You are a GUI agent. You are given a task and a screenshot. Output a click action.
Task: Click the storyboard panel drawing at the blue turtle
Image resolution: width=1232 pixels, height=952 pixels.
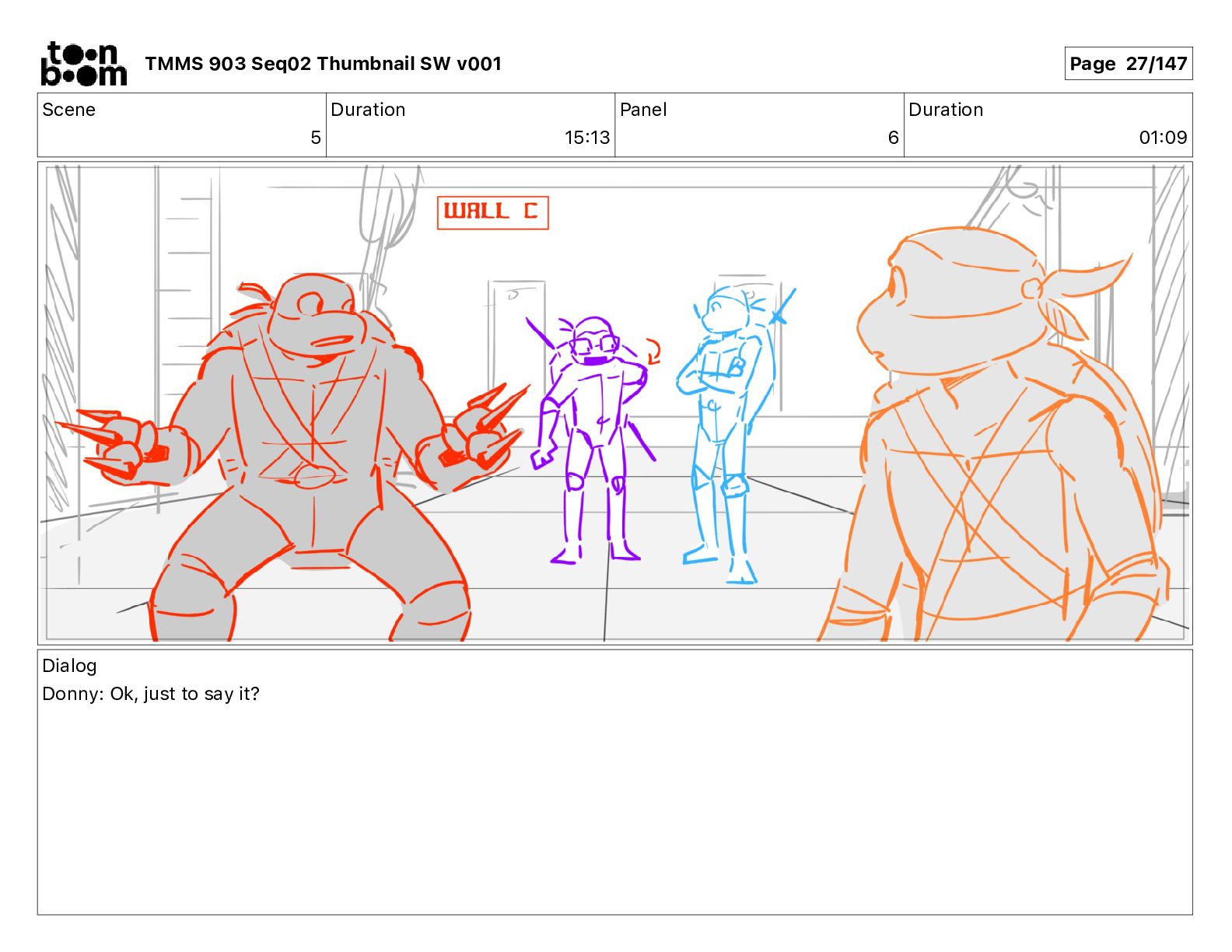pyautogui.click(x=726, y=434)
